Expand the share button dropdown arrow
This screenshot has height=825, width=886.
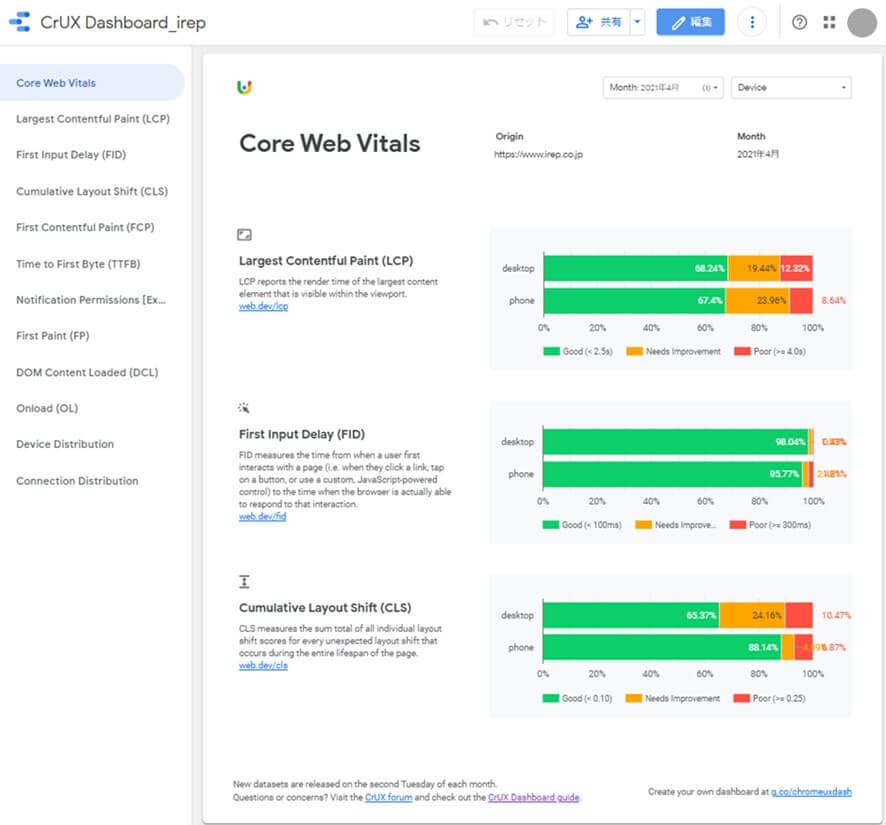click(638, 22)
